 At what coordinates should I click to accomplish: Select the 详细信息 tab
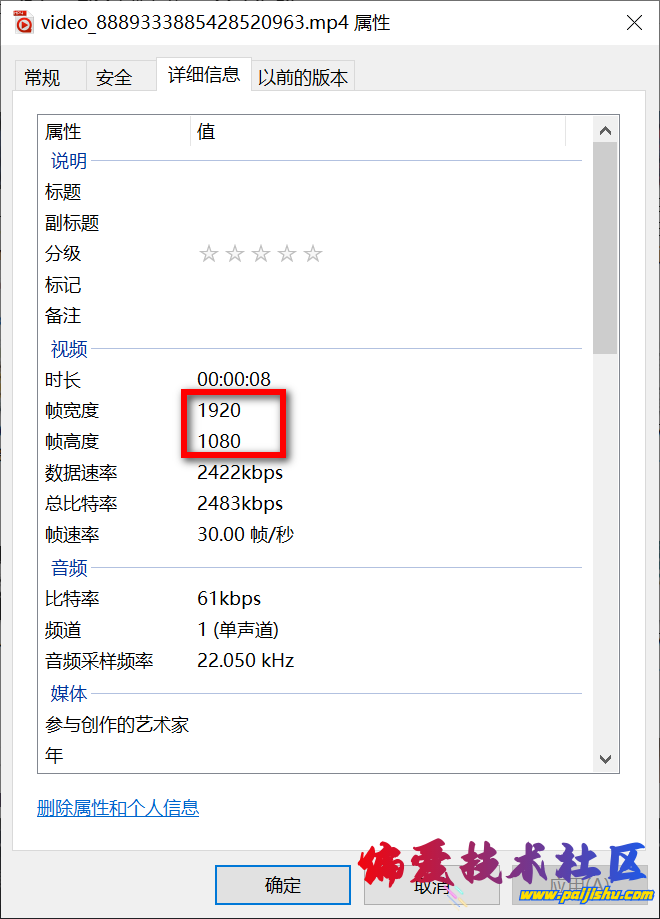[203, 75]
